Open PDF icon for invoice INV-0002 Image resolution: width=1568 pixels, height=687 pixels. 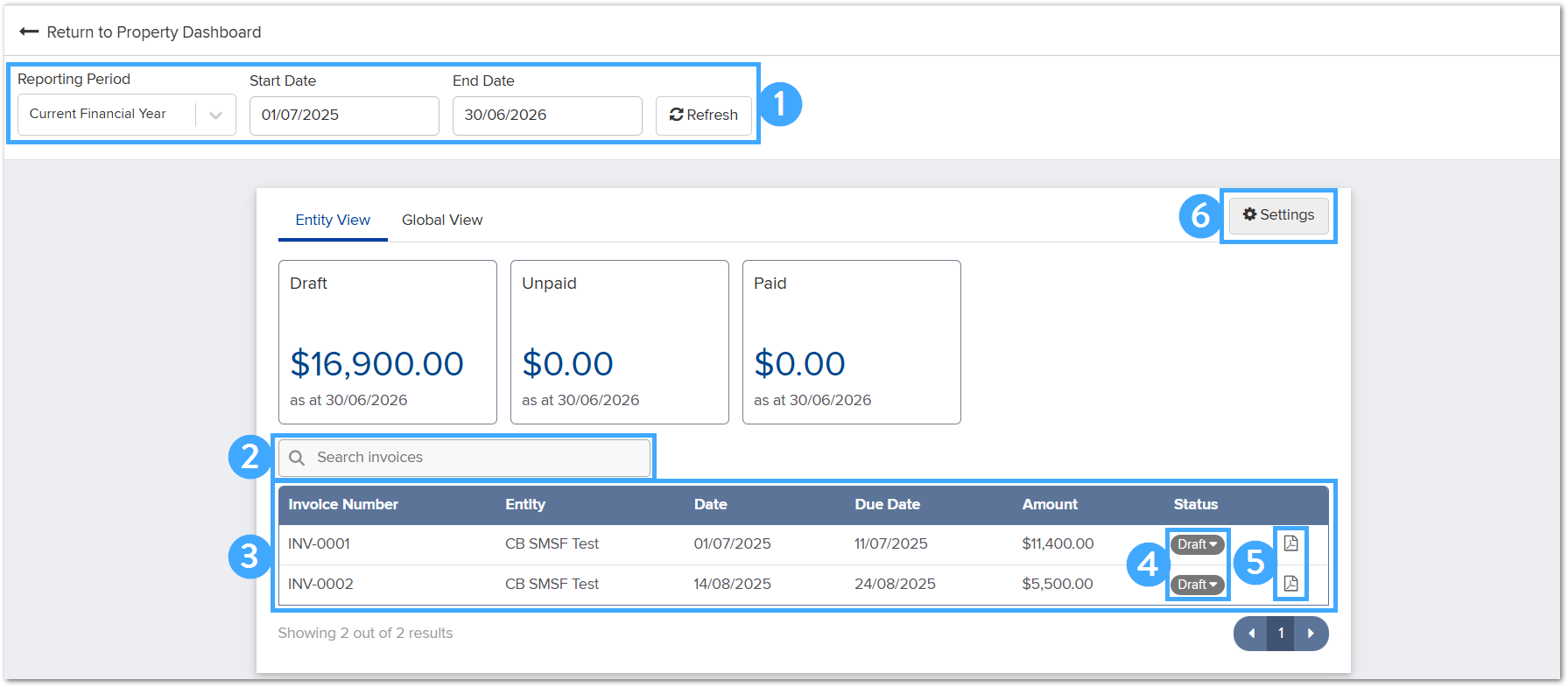point(1290,584)
